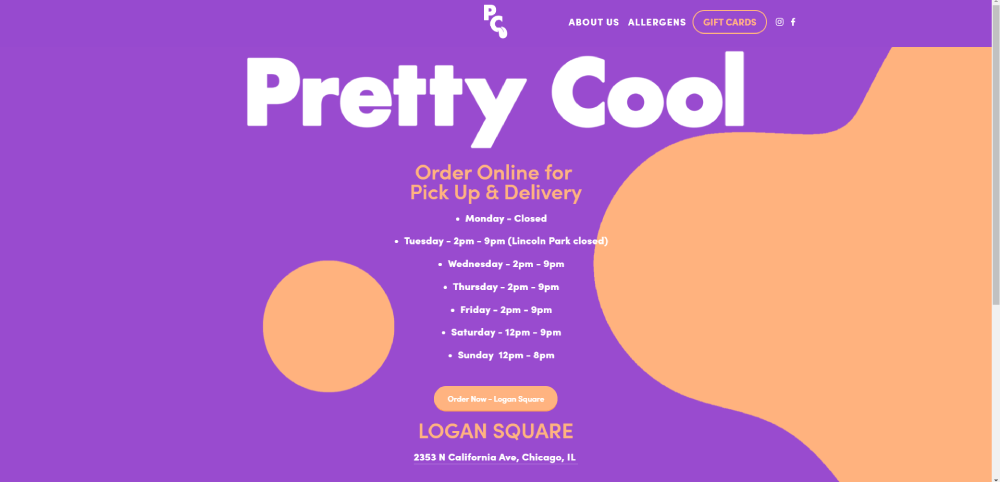This screenshot has width=1000, height=482.
Task: Click the Sunday 12pm – 8pm entry
Action: pos(505,355)
